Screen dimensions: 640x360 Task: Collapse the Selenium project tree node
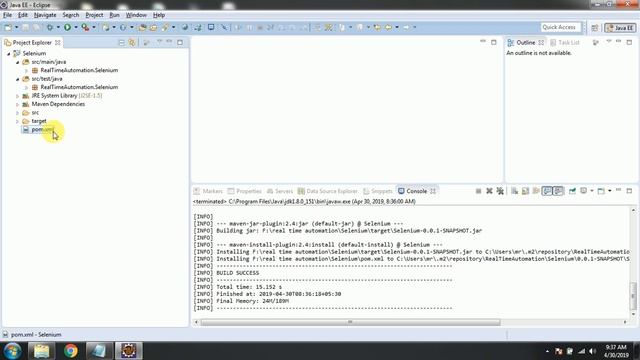click(x=9, y=53)
